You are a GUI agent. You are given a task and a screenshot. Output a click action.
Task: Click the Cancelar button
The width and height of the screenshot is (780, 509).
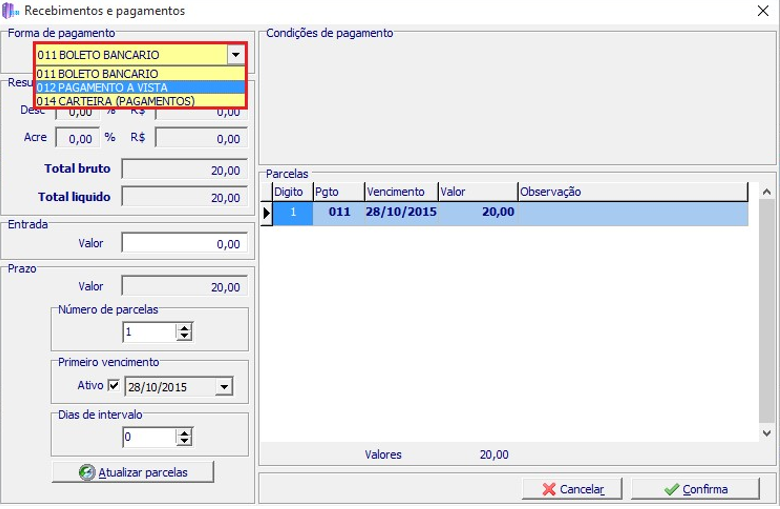572,489
